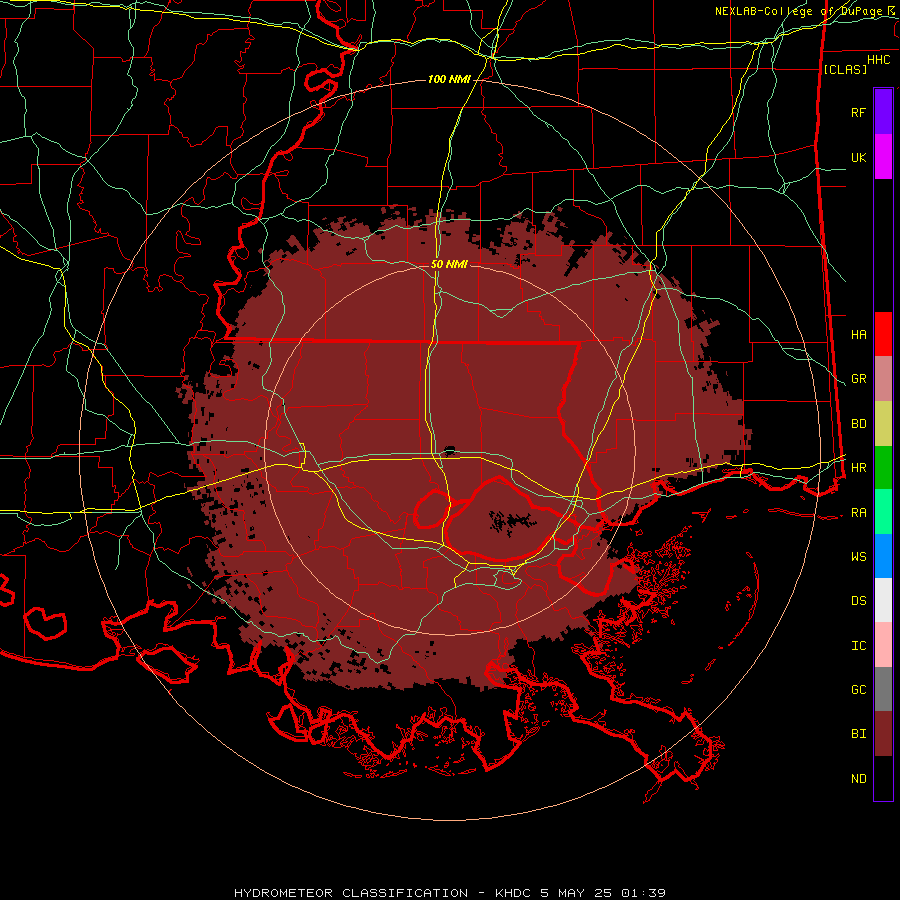Click the IC light-pink legend swatch
The height and width of the screenshot is (900, 900).
883,645
